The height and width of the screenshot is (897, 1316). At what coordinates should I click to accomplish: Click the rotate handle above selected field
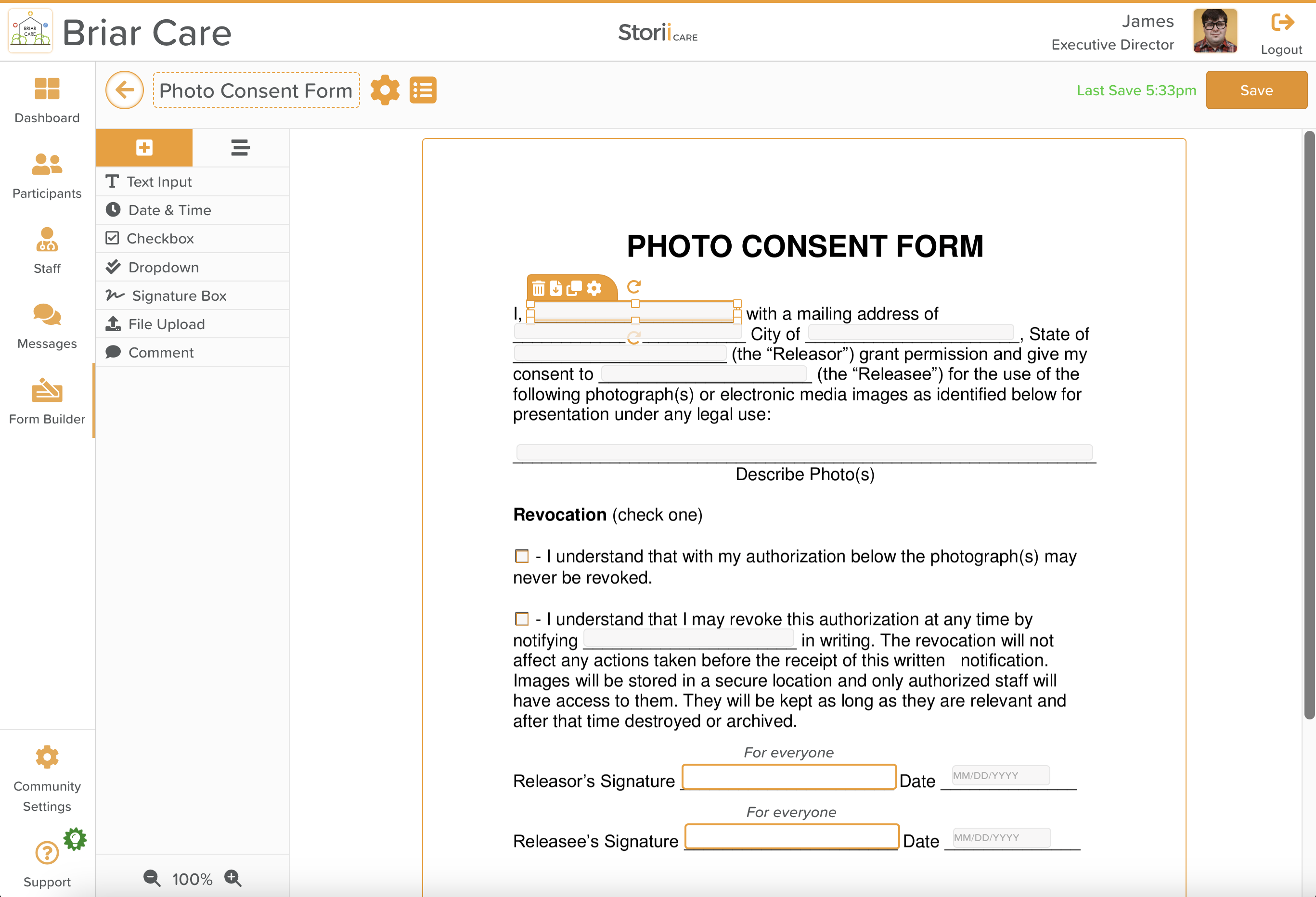coord(634,286)
